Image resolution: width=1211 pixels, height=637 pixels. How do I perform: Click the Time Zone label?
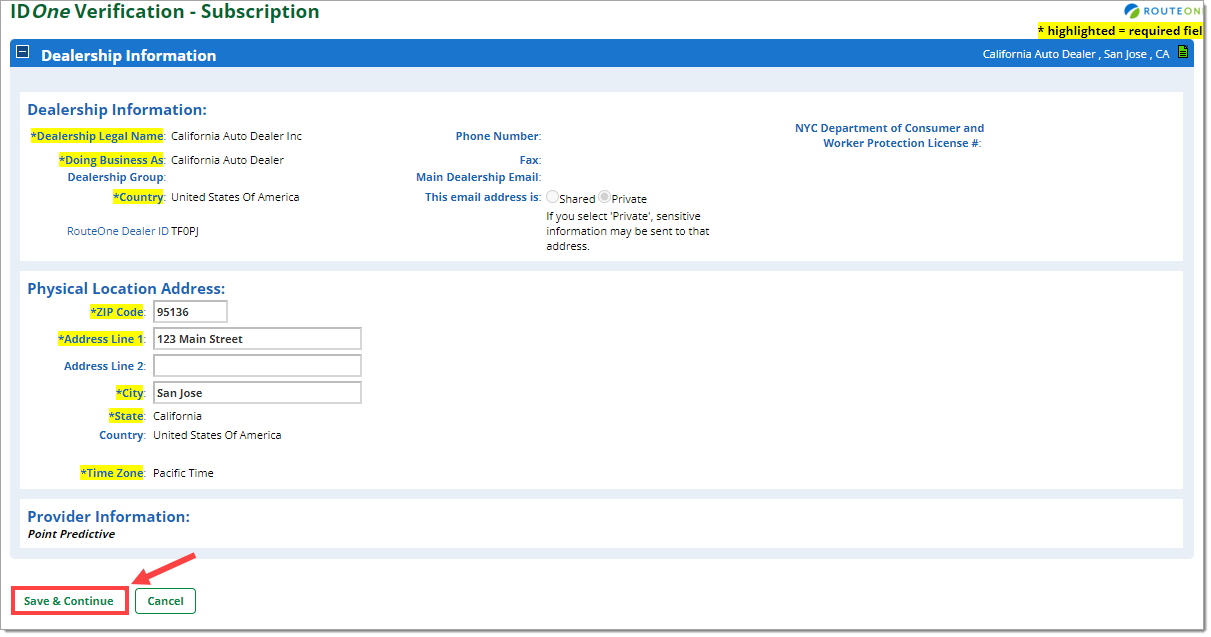click(x=112, y=473)
